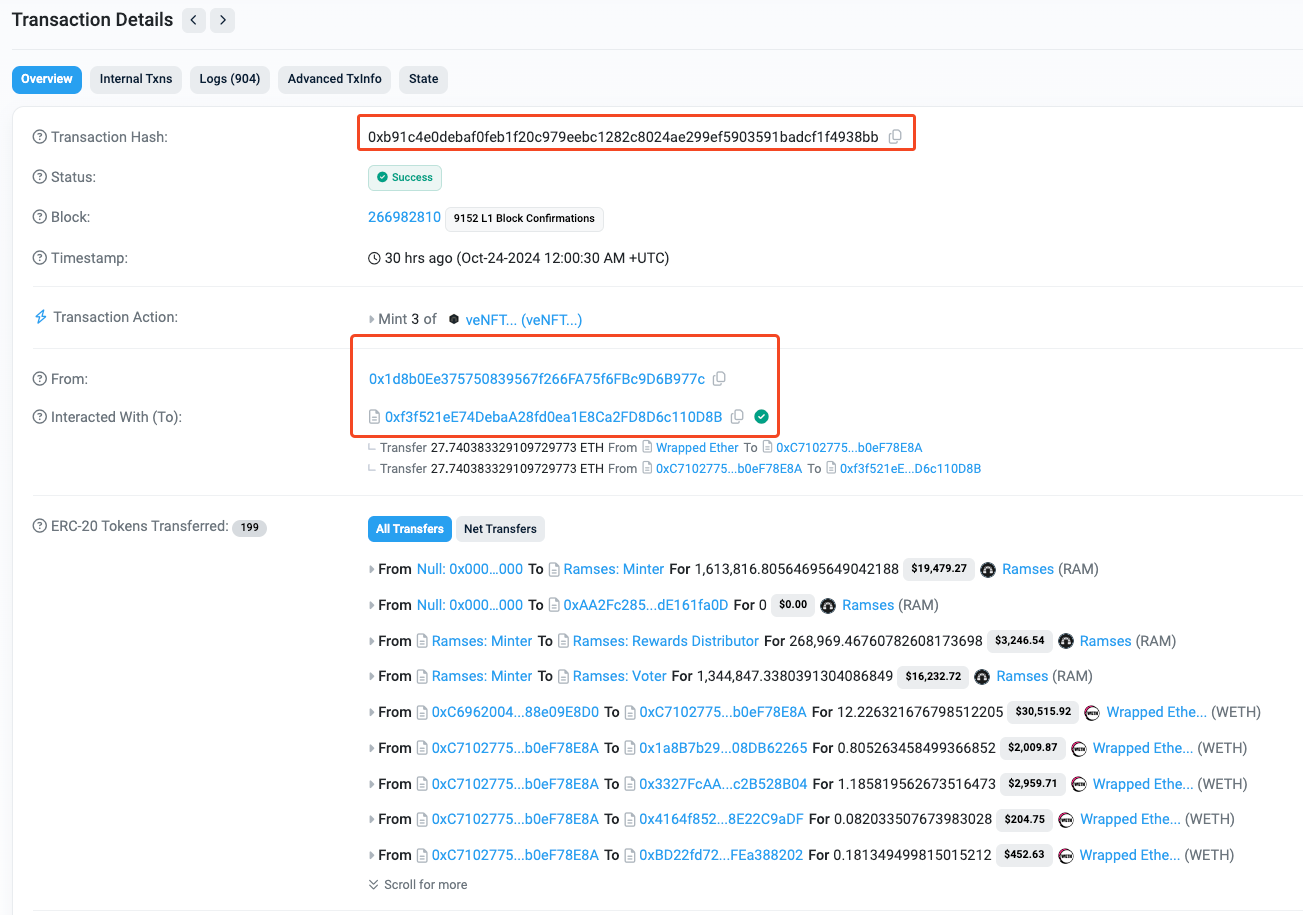
Task: Click the previous transaction chevron
Action: (x=193, y=20)
